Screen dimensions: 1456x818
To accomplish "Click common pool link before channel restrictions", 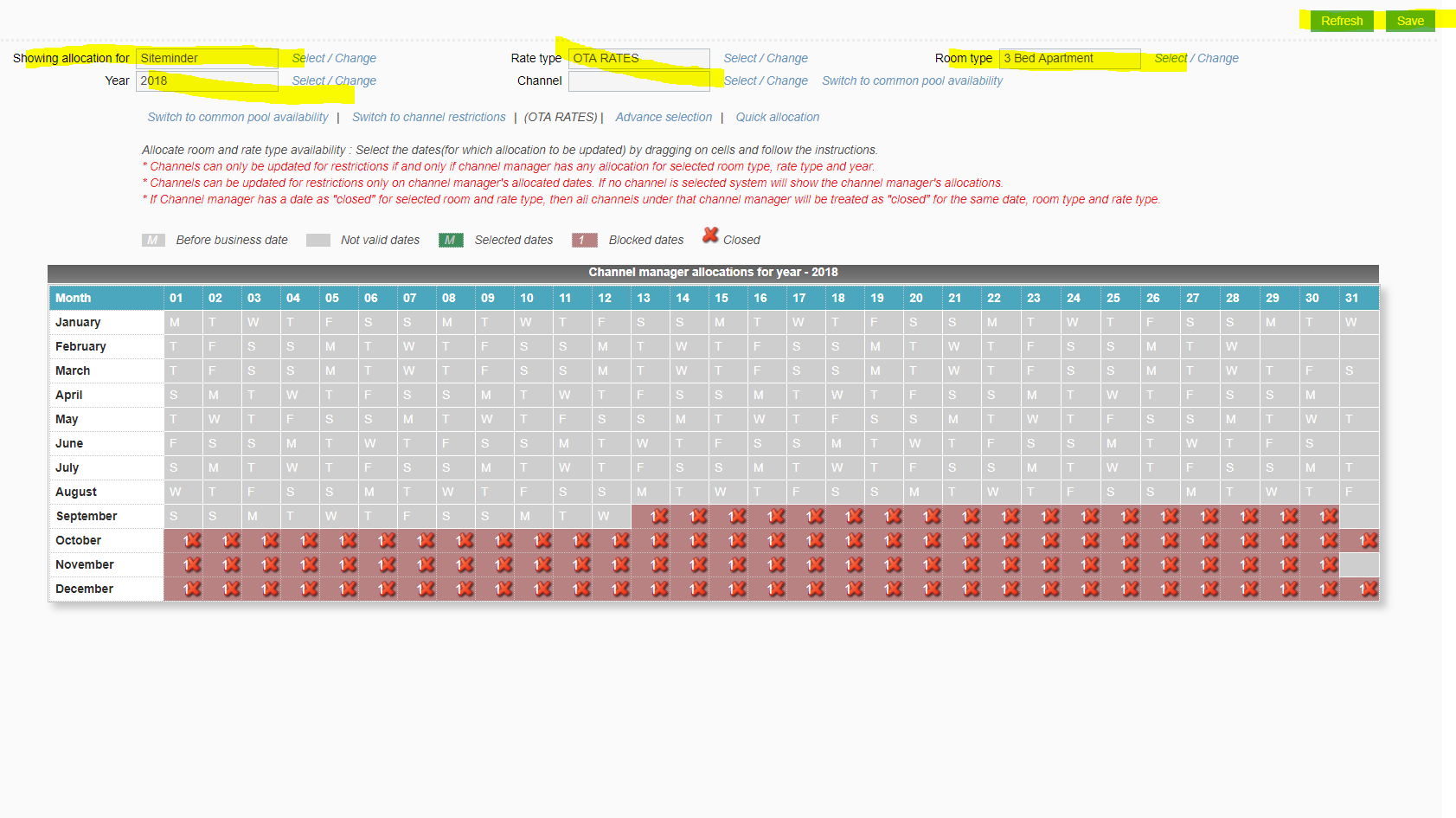I will (x=238, y=117).
